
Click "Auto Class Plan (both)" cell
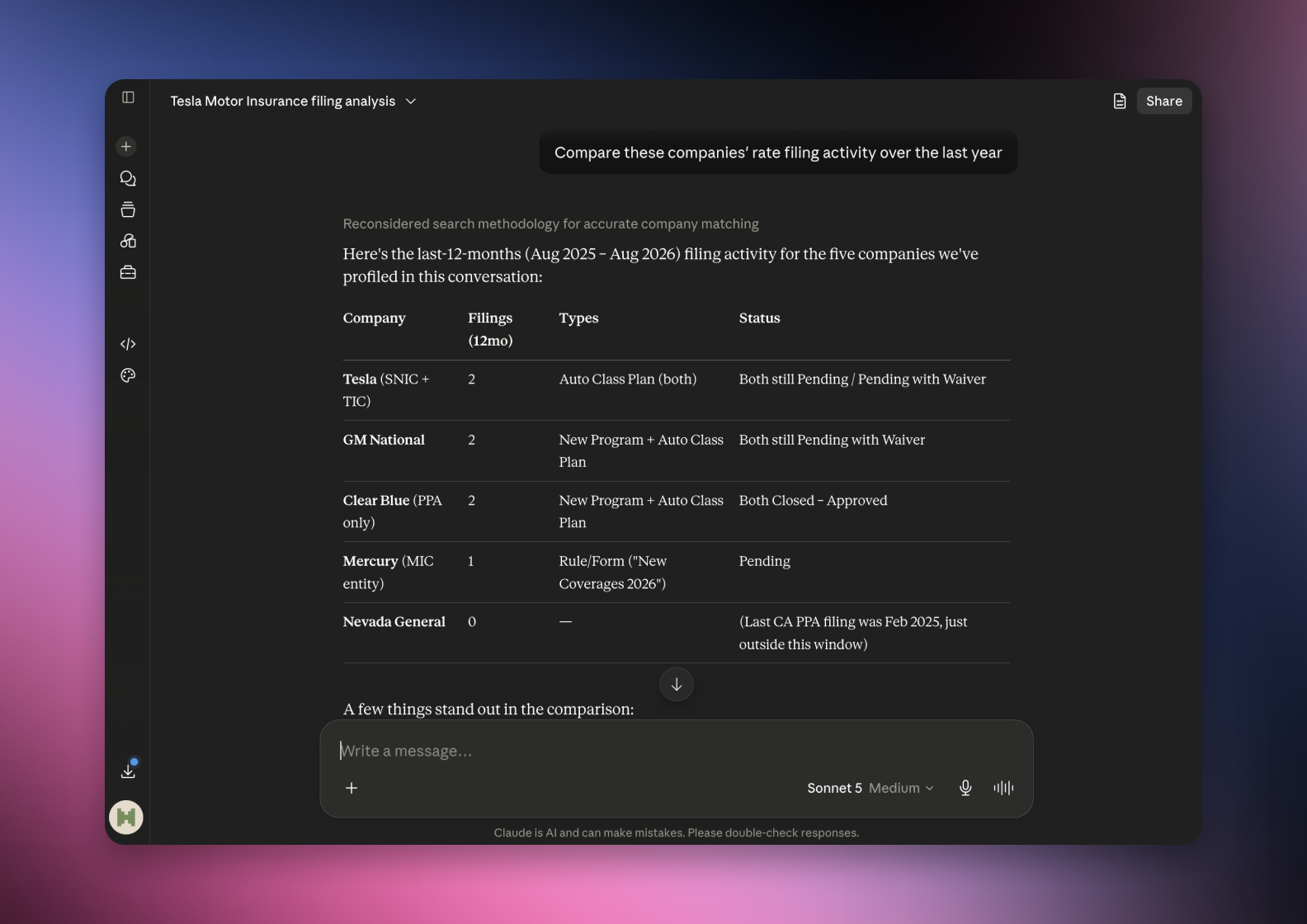pos(627,379)
